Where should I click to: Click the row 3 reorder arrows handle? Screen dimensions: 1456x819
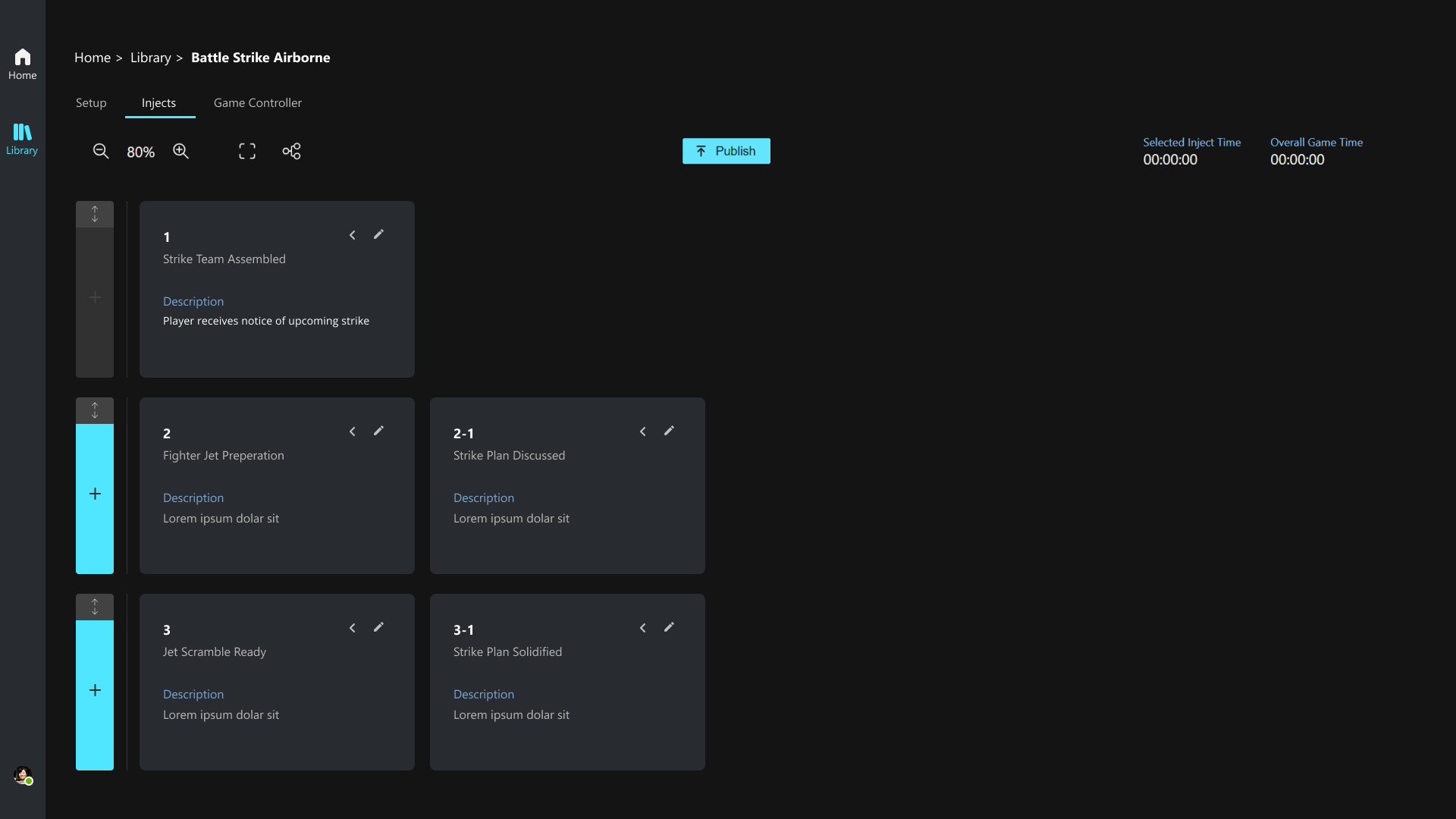[x=95, y=607]
